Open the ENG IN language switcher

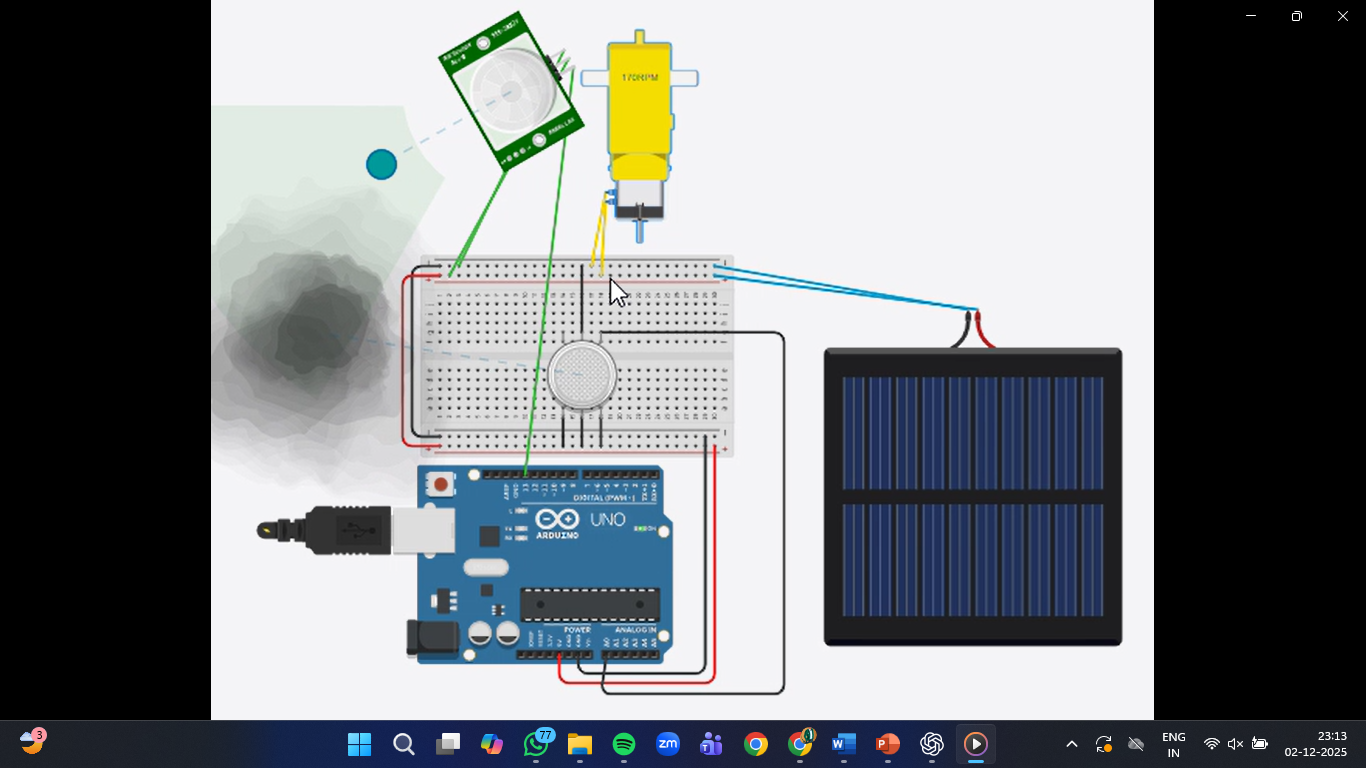click(1173, 745)
